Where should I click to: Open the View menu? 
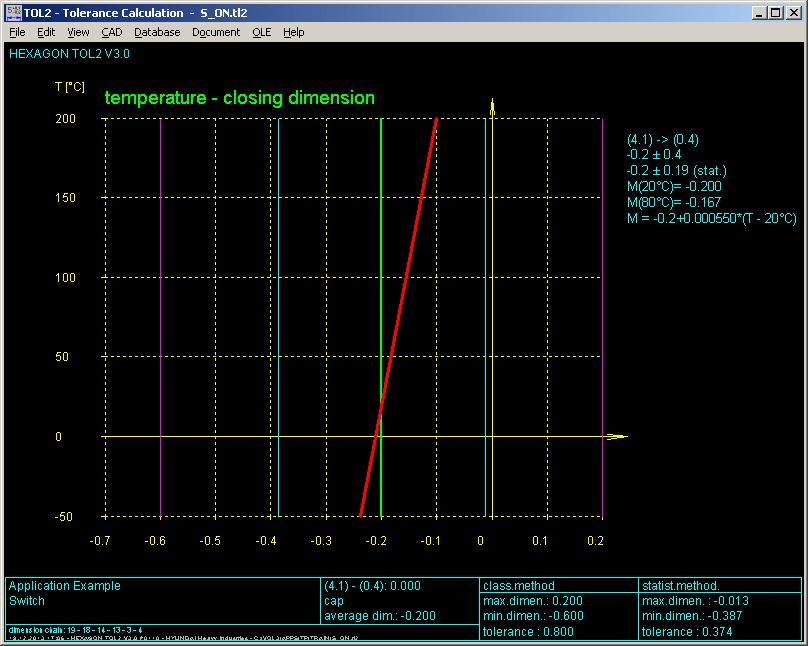tap(78, 32)
